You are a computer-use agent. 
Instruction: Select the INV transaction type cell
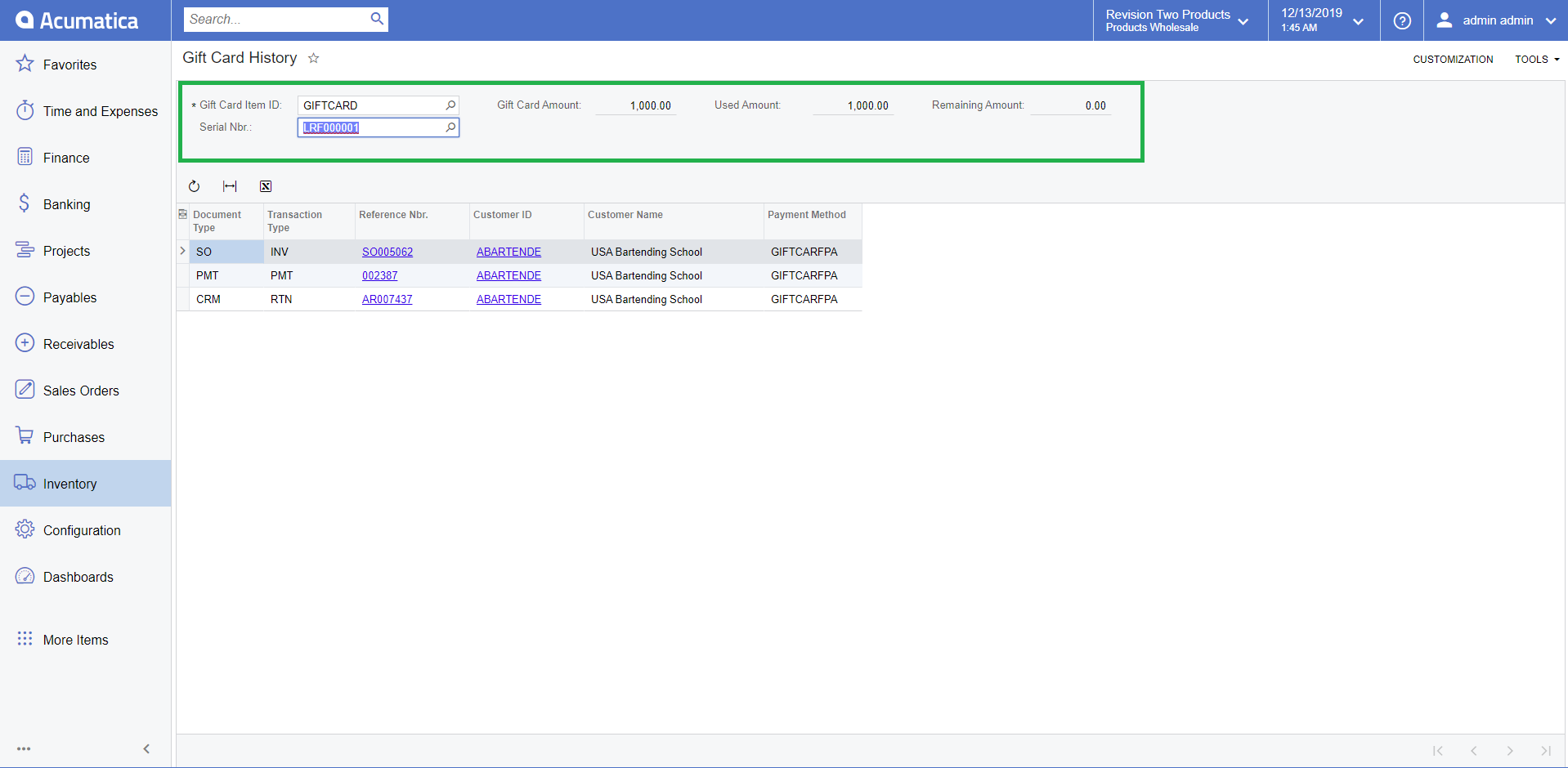pos(309,252)
